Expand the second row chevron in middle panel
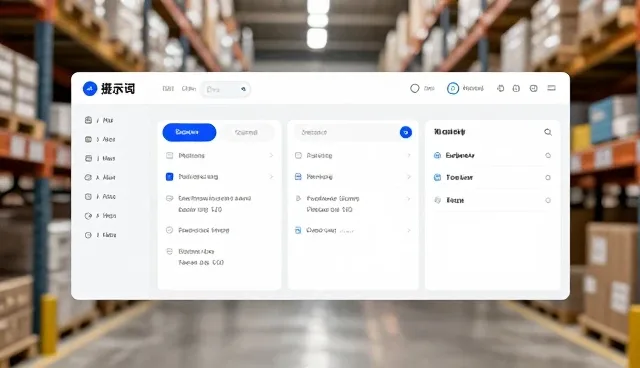Image resolution: width=640 pixels, height=368 pixels. coord(409,177)
